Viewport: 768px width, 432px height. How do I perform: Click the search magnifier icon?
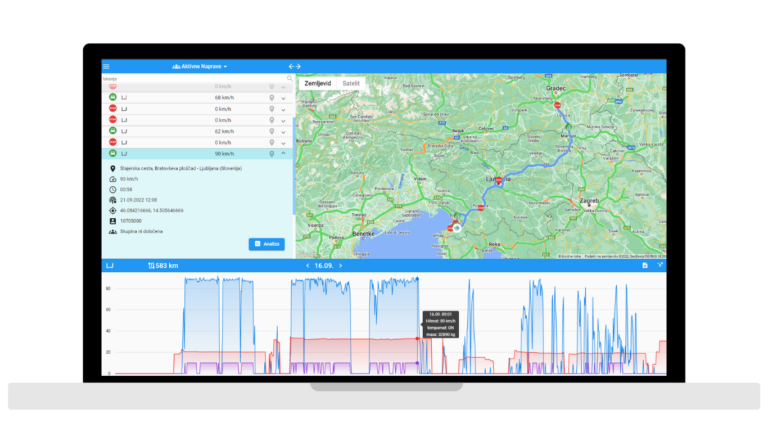[x=290, y=78]
